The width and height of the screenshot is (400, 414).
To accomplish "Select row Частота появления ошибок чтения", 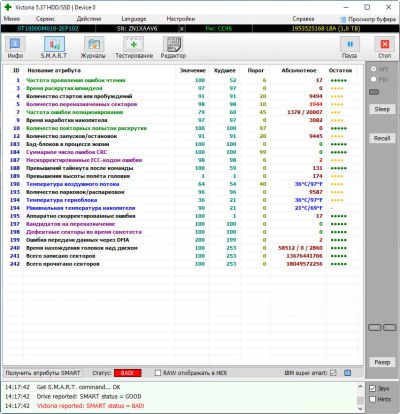I will pos(183,80).
